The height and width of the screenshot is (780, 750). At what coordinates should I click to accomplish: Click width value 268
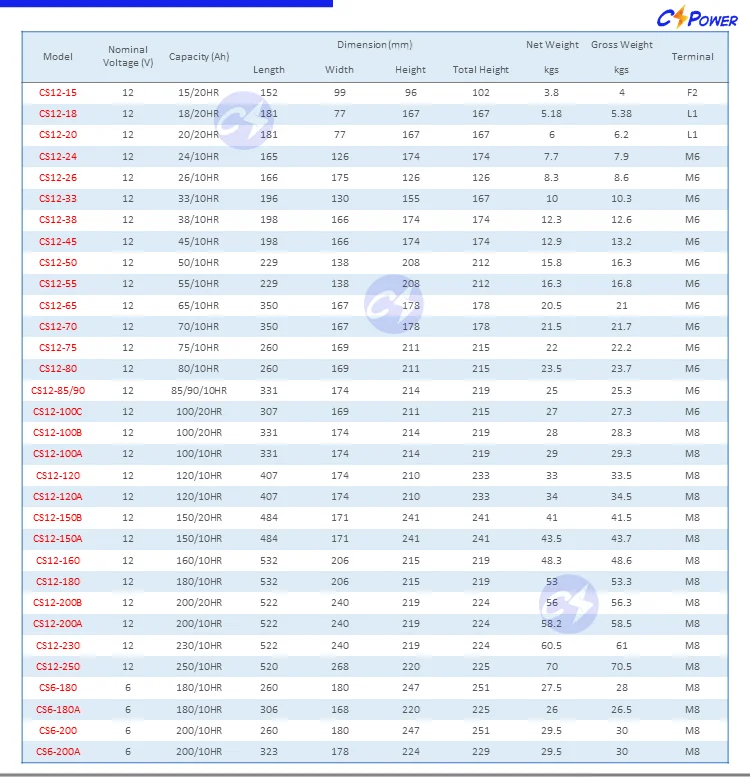tap(340, 667)
